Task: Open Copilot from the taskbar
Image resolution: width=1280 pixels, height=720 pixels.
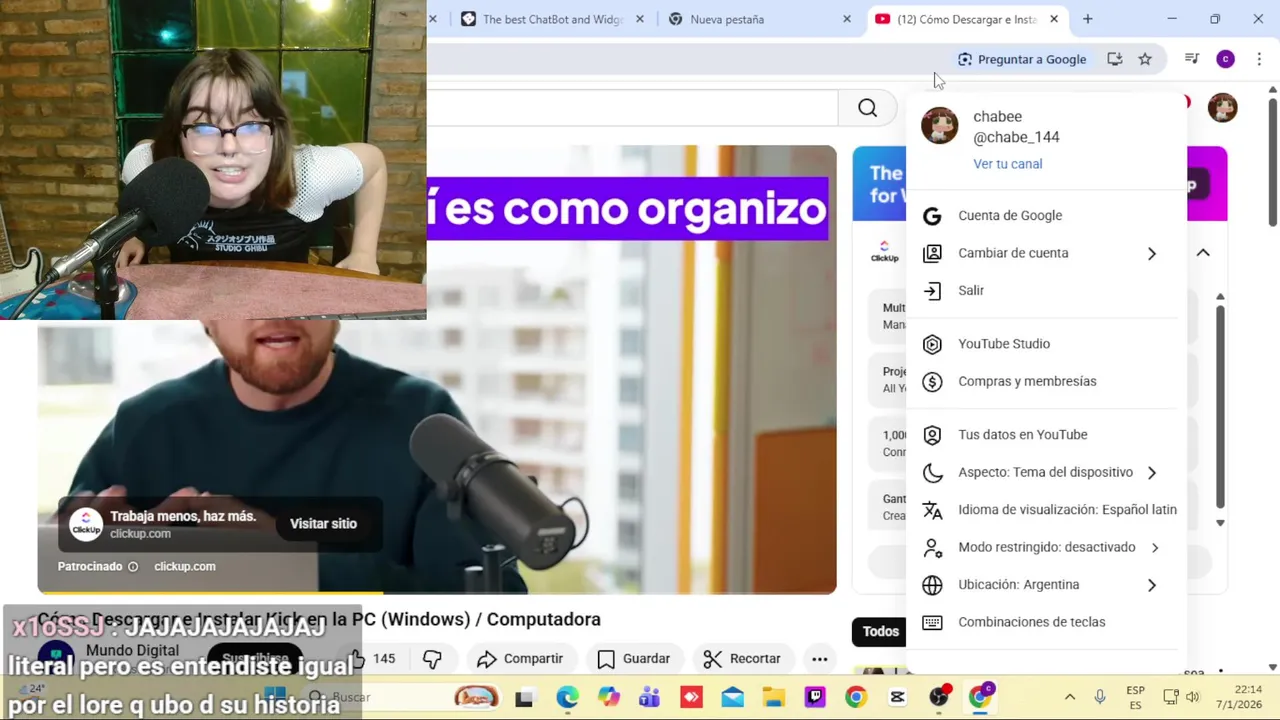Action: tap(608, 697)
